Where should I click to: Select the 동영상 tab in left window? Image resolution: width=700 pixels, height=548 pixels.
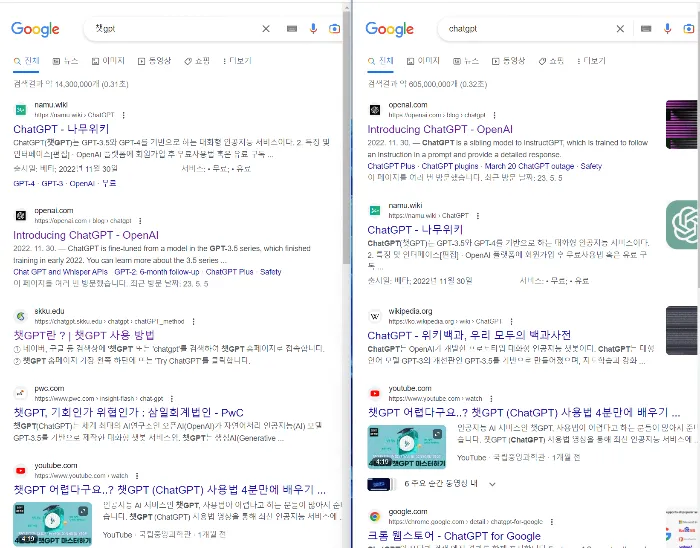point(154,61)
